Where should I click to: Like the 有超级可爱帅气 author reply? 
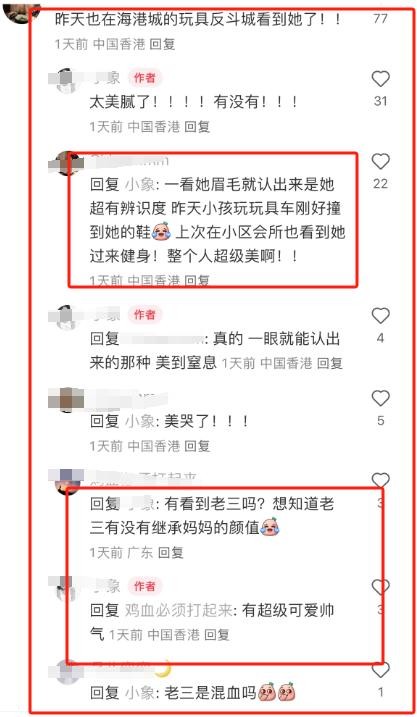point(380,587)
